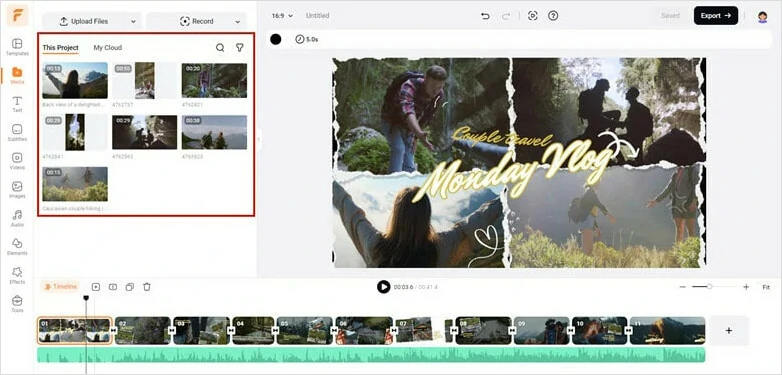Open the Tools sidebar panel
The height and width of the screenshot is (375, 782).
click(x=17, y=304)
